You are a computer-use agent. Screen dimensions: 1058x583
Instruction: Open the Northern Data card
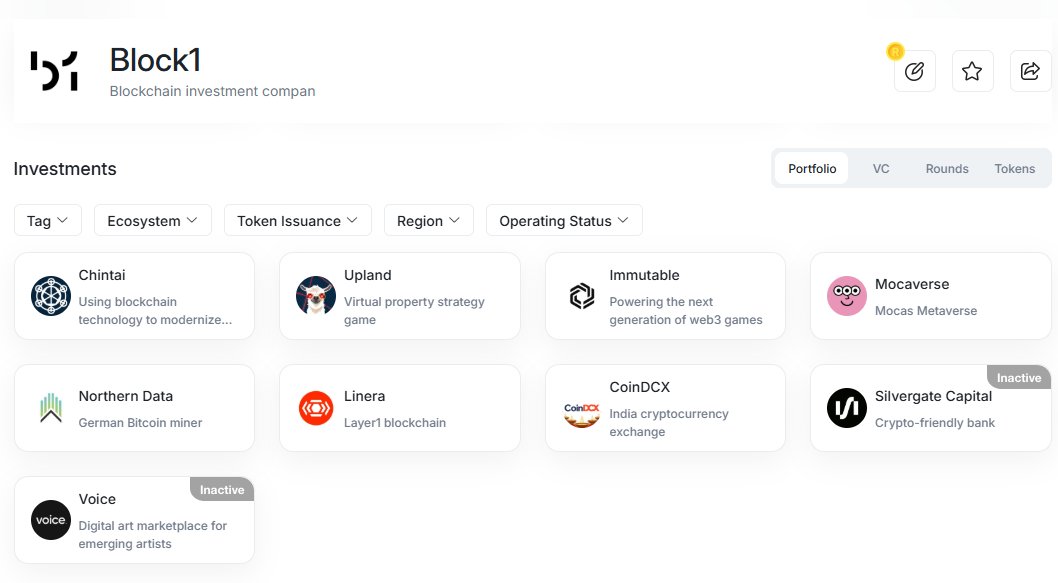pyautogui.click(x=134, y=408)
